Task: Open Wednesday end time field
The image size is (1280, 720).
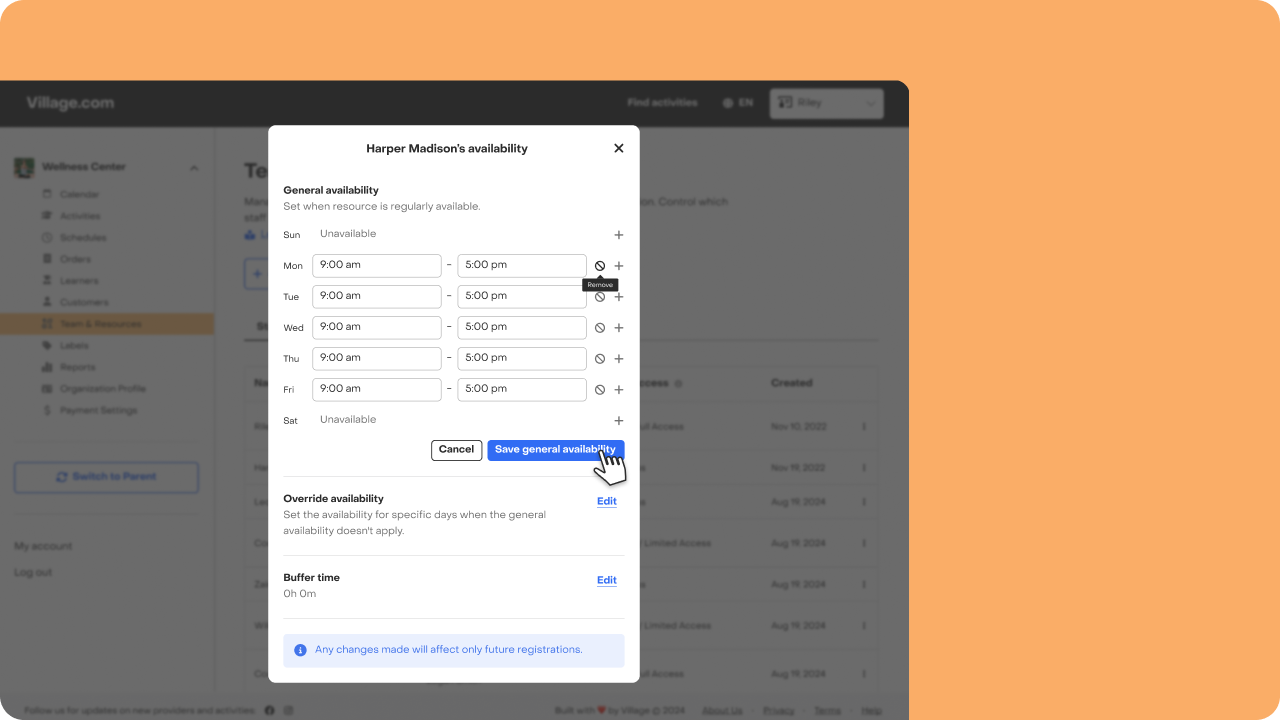Action: point(522,327)
